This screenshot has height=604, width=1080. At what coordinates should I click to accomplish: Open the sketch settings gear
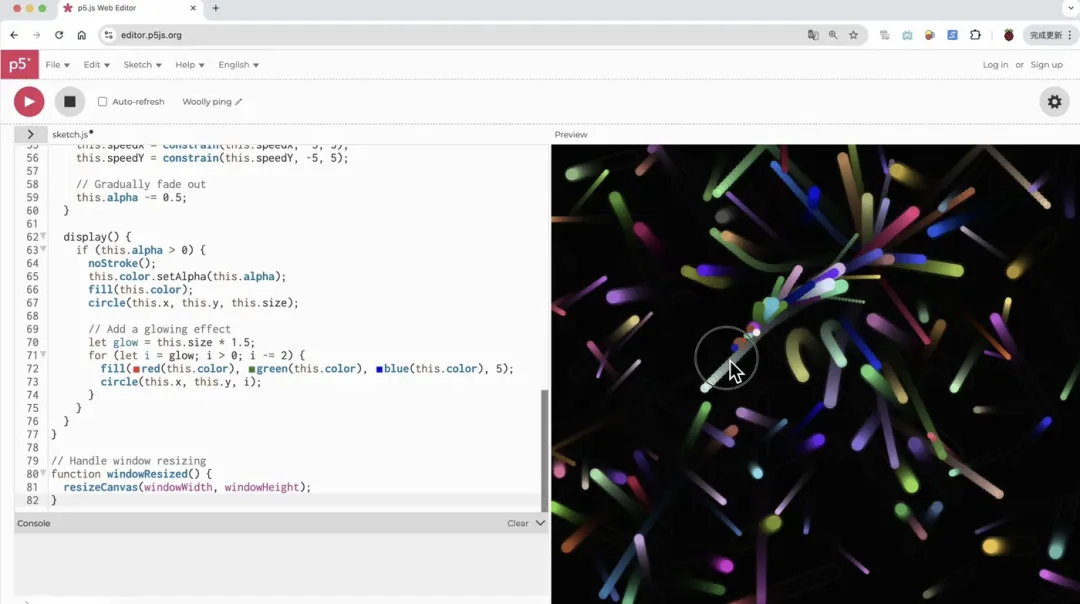pyautogui.click(x=1054, y=101)
